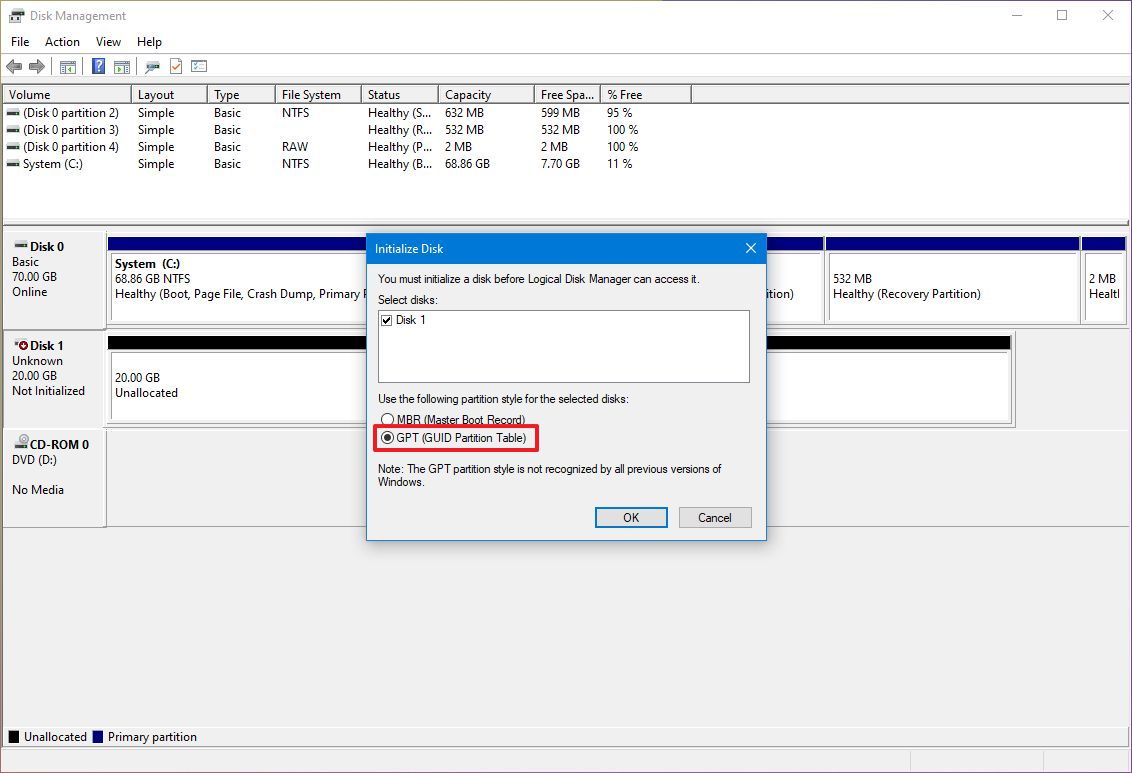
Task: Cancel the Initialize Disk dialog
Action: tap(714, 517)
